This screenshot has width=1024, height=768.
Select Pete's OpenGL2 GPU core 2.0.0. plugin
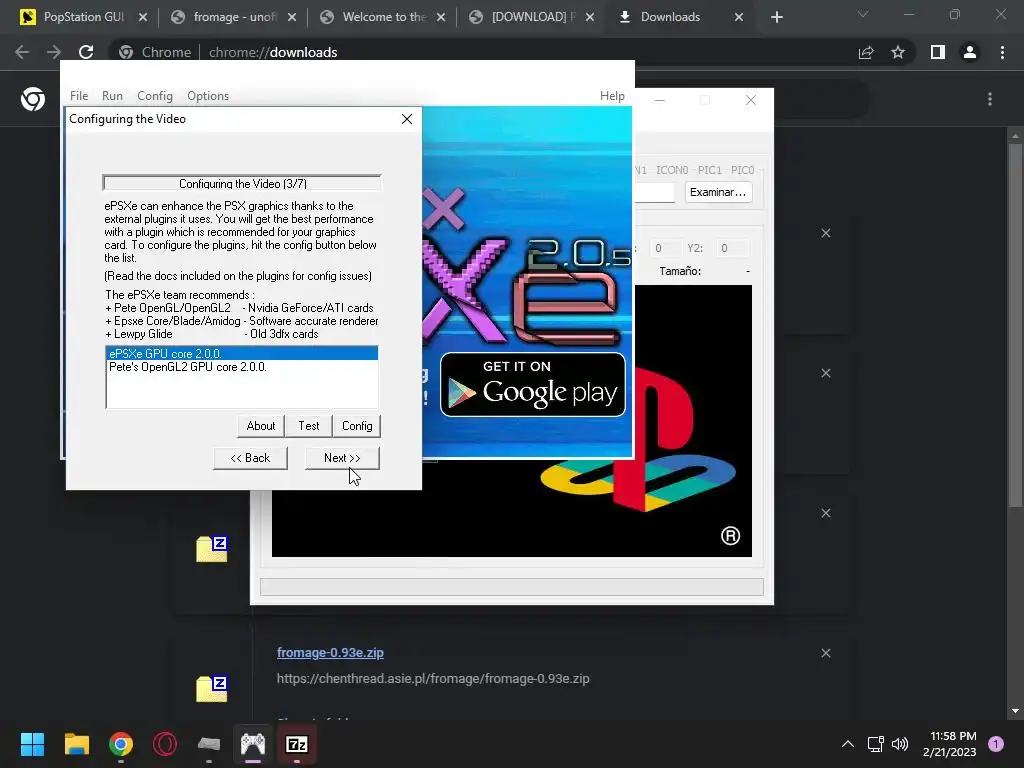pyautogui.click(x=242, y=367)
